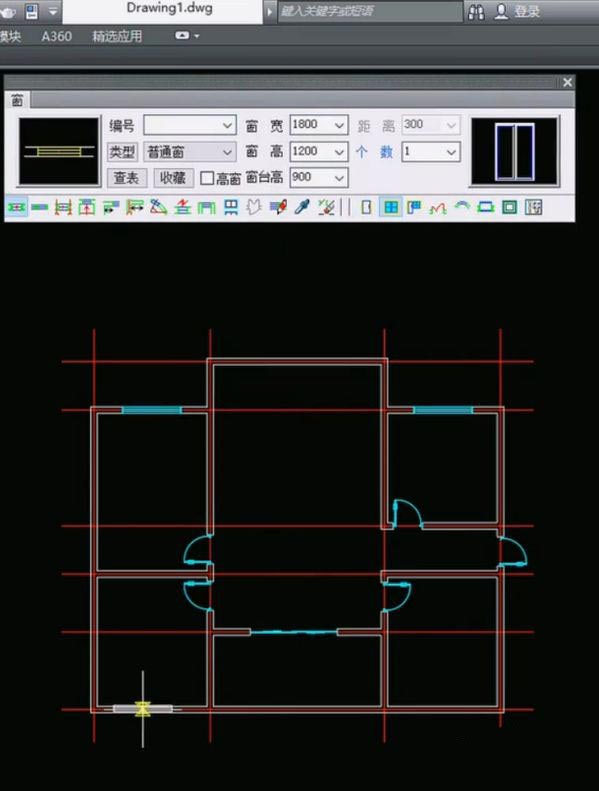Select the green upper-level window insert icon
599x791 pixels.
[x=206, y=207]
